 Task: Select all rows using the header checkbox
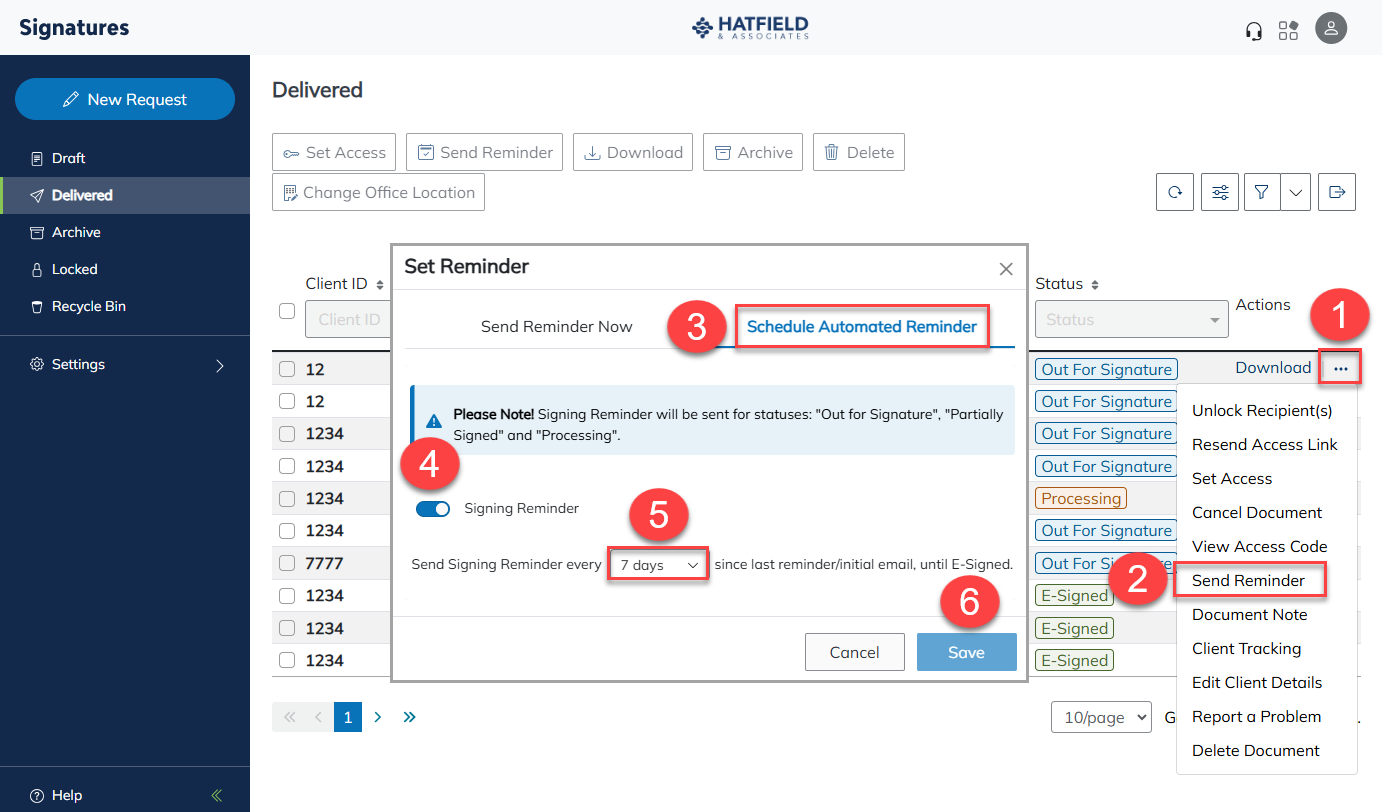click(x=285, y=310)
